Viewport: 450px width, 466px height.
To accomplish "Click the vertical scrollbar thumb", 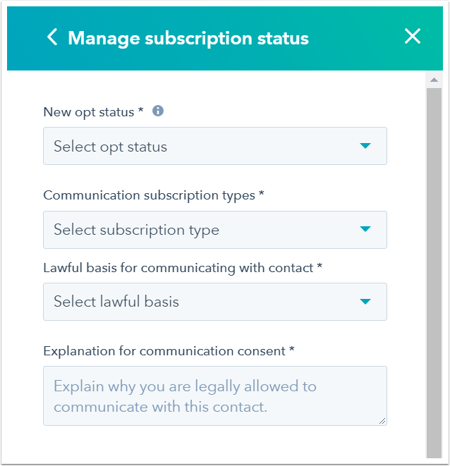I will tap(434, 273).
